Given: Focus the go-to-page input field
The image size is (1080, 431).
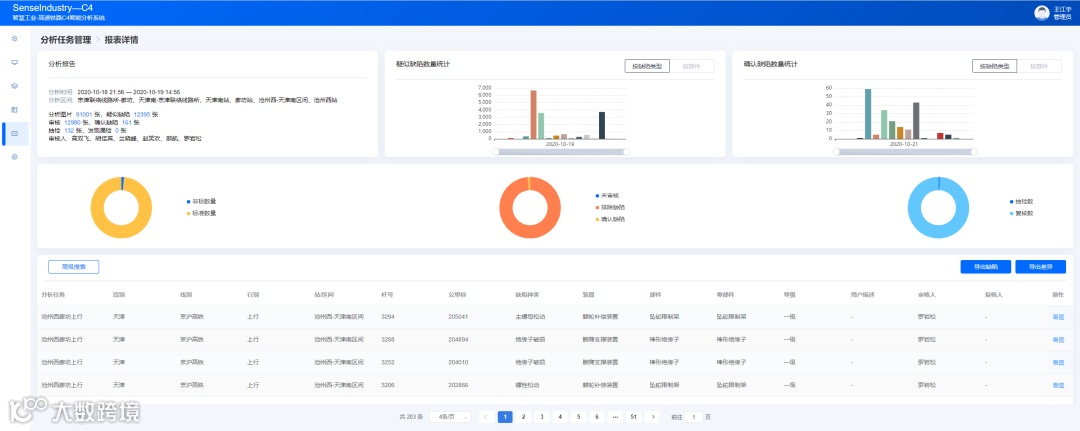Looking at the screenshot, I should 694,417.
